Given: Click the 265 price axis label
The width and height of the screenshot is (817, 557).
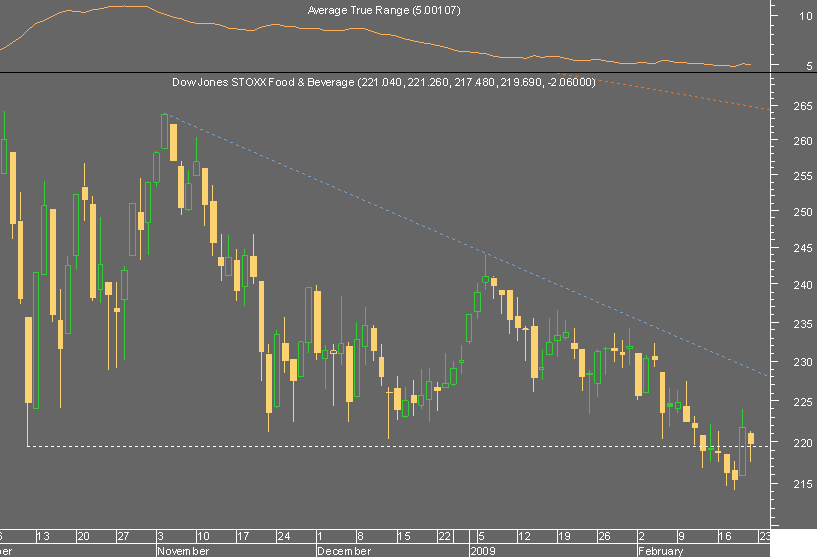Looking at the screenshot, I should click(x=803, y=106).
